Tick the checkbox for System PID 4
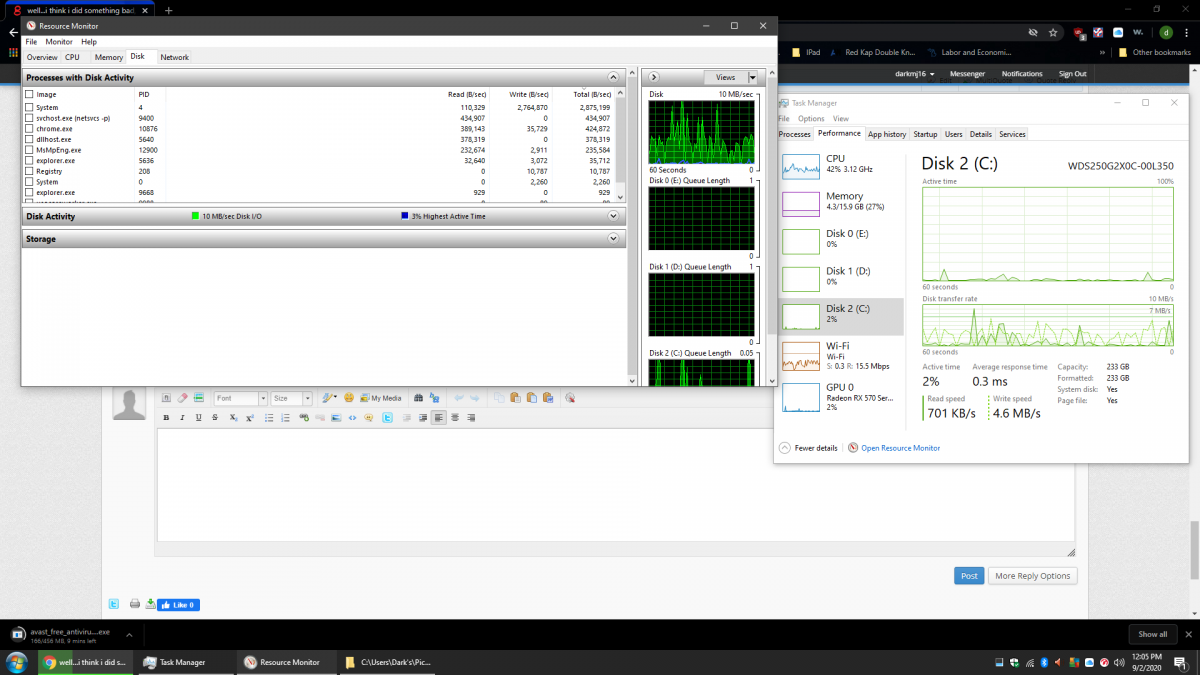This screenshot has height=675, width=1200. click(29, 107)
